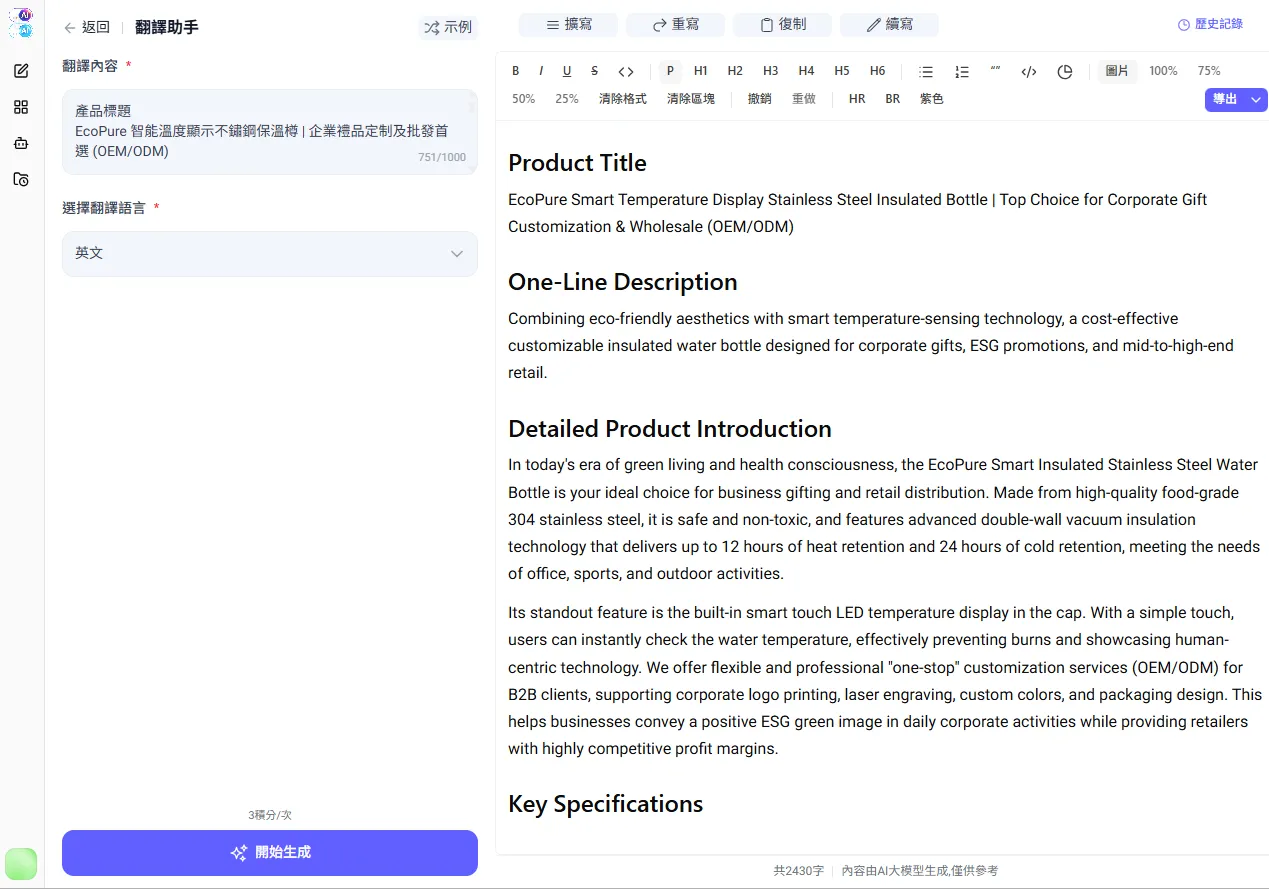Set paragraph style P
This screenshot has height=889, width=1269.
point(670,71)
